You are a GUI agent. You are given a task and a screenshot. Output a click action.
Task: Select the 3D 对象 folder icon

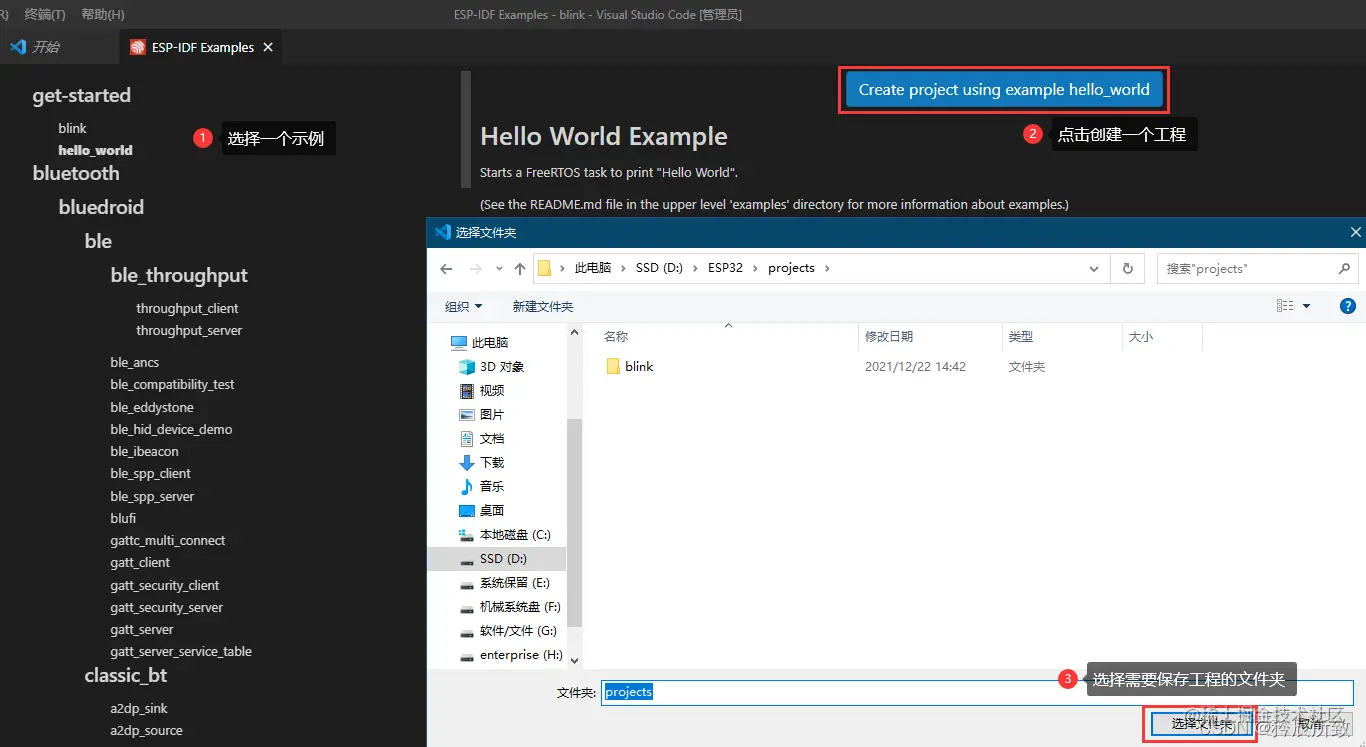(467, 367)
